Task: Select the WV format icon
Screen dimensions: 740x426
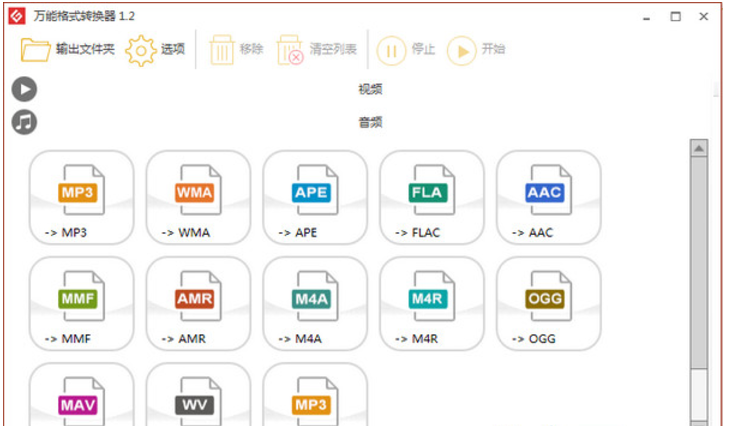Action: (198, 400)
